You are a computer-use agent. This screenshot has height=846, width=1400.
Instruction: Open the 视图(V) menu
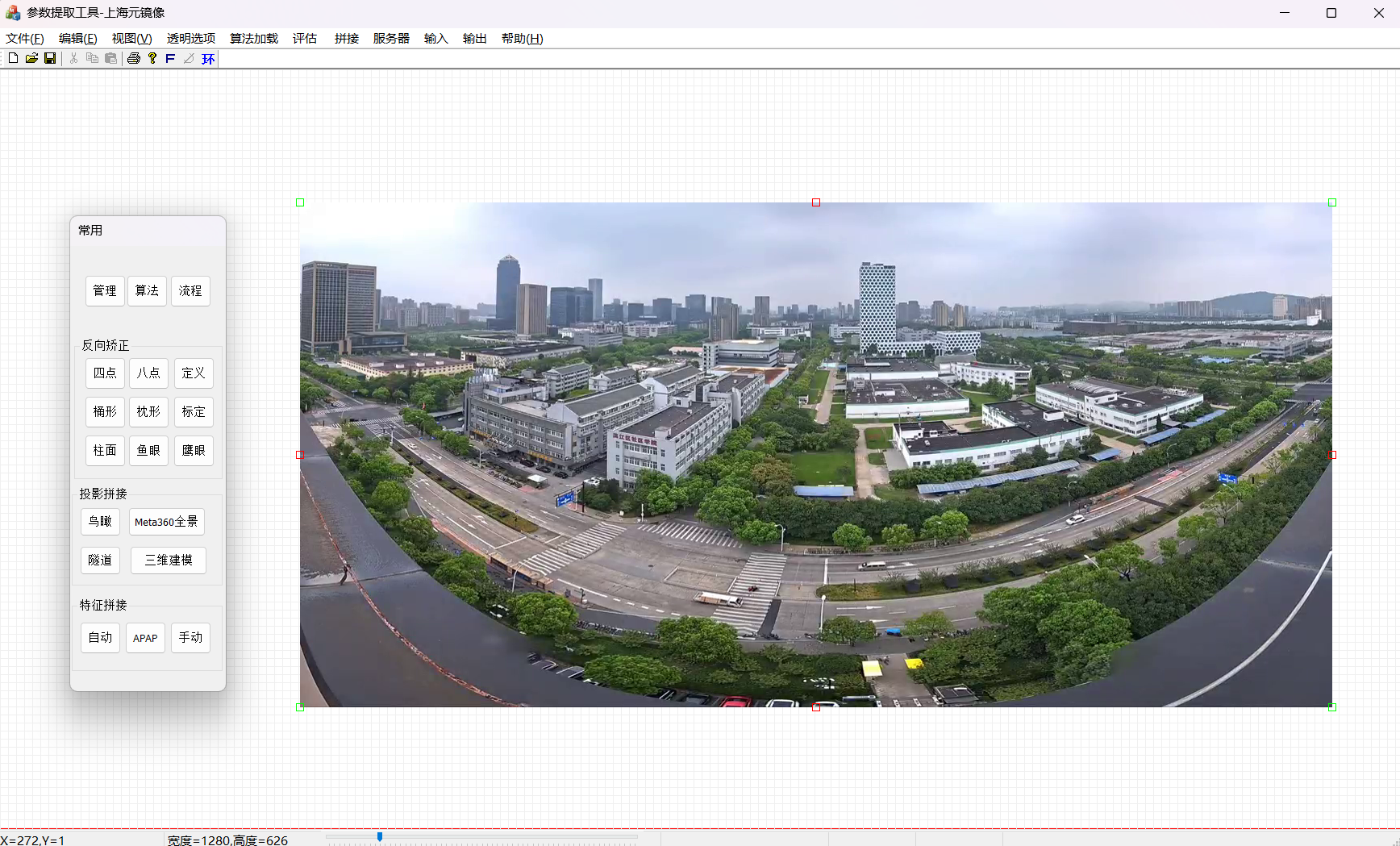(x=132, y=39)
